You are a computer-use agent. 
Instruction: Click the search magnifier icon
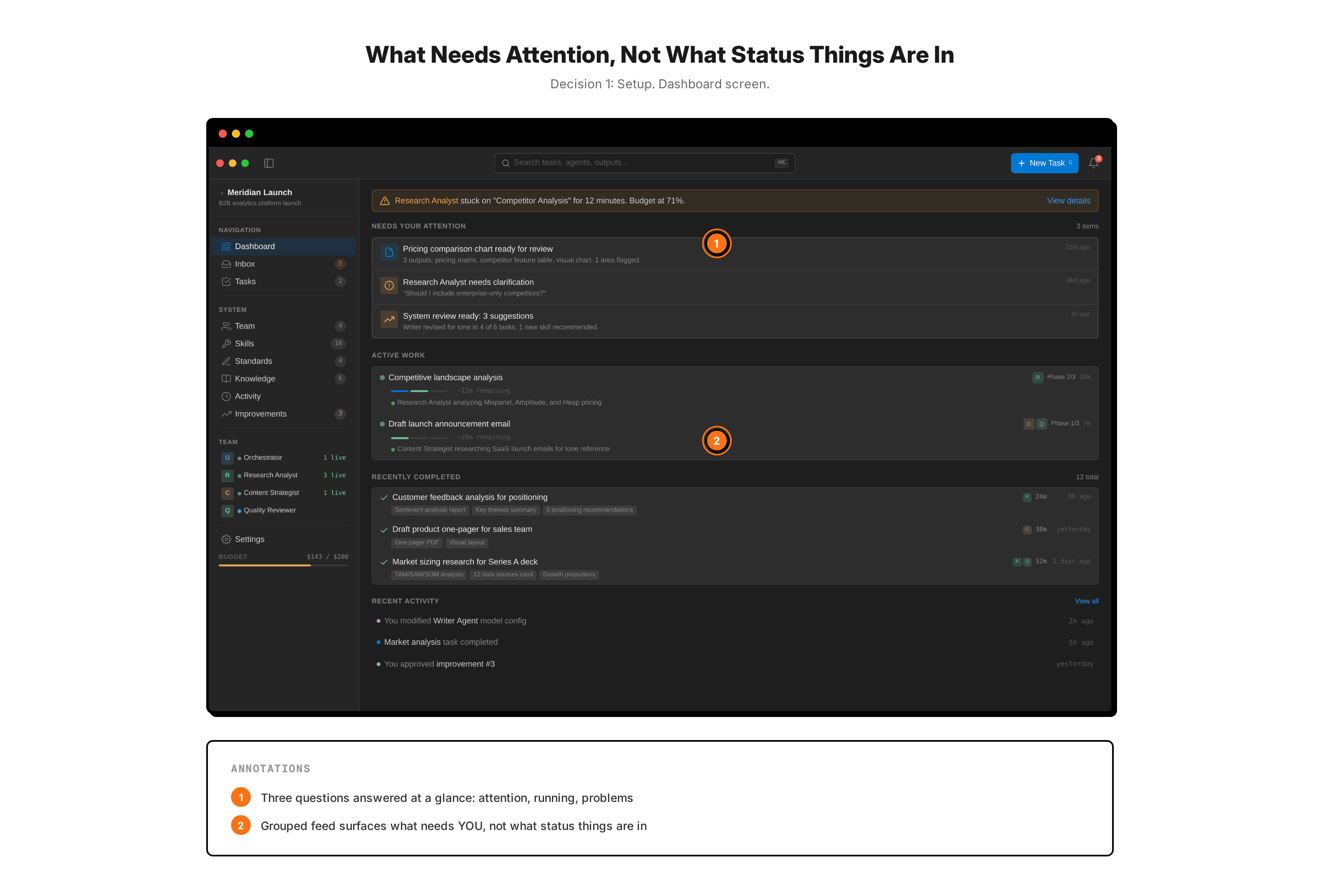[505, 163]
